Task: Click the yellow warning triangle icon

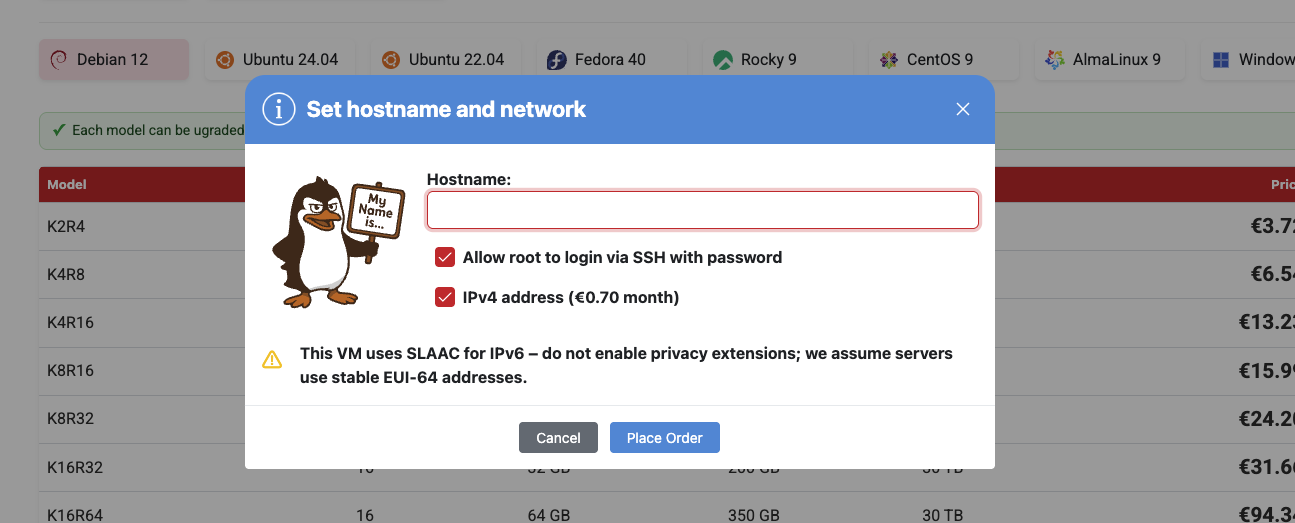Action: click(x=272, y=360)
